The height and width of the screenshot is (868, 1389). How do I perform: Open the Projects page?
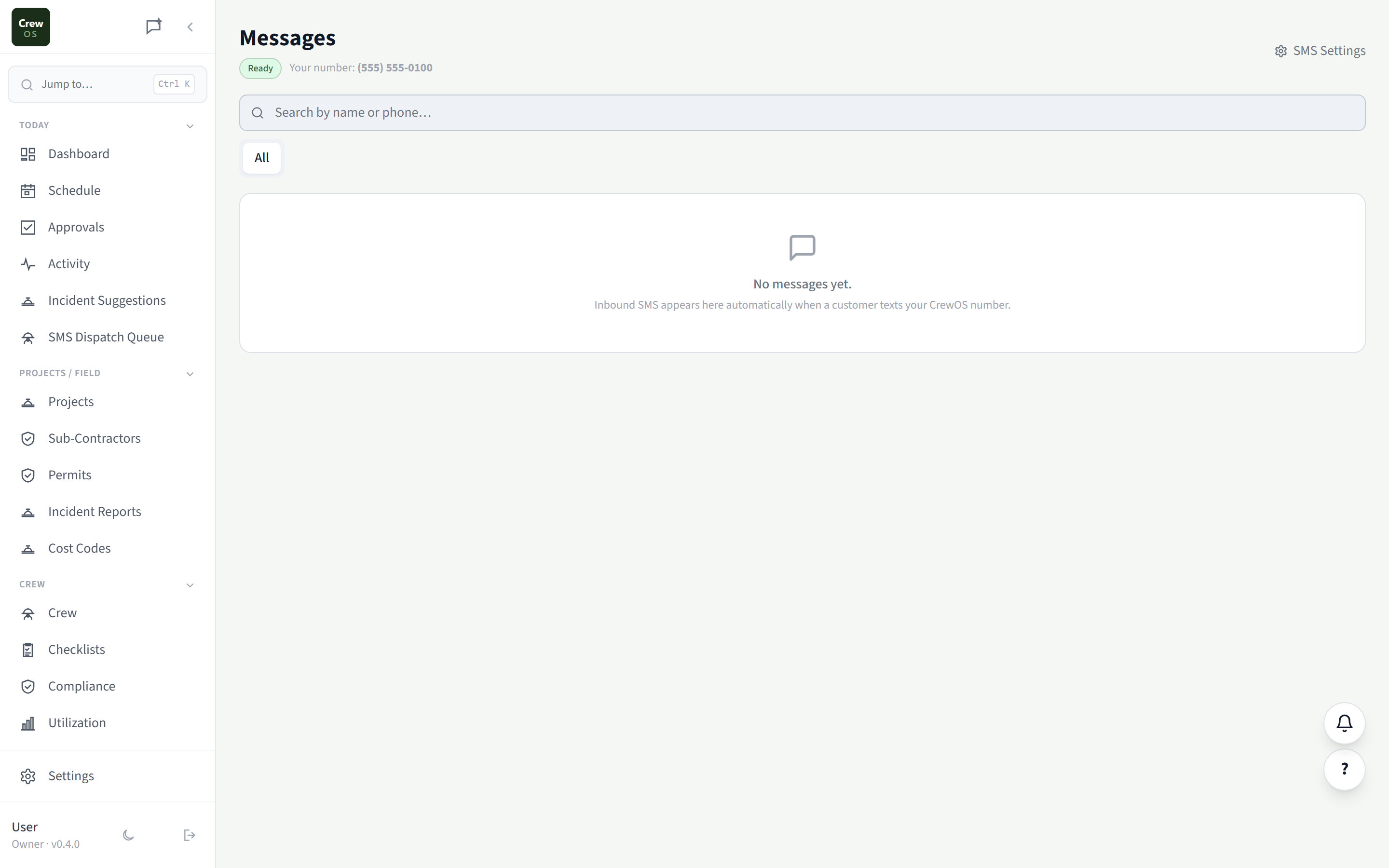[x=108, y=402]
